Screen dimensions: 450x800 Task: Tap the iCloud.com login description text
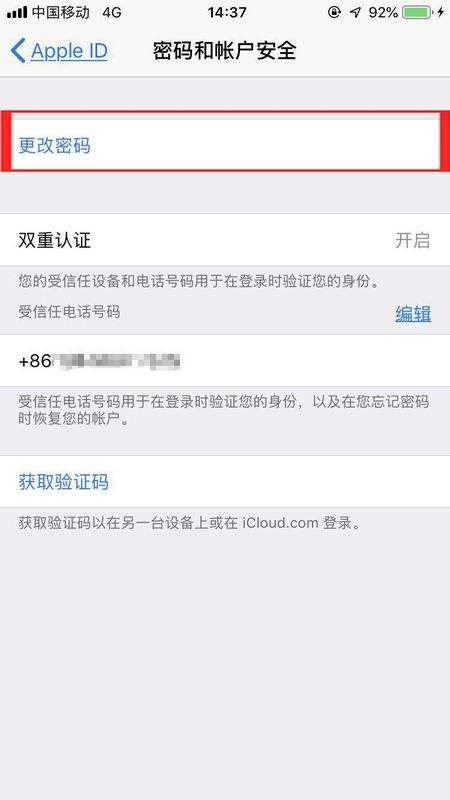pos(190,523)
